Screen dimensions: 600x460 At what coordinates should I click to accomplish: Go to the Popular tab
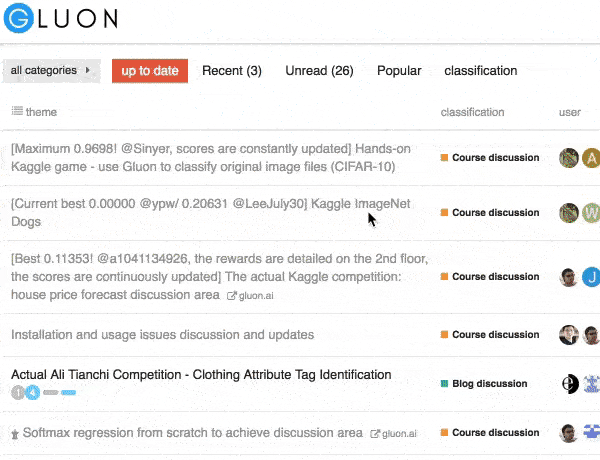pyautogui.click(x=399, y=71)
